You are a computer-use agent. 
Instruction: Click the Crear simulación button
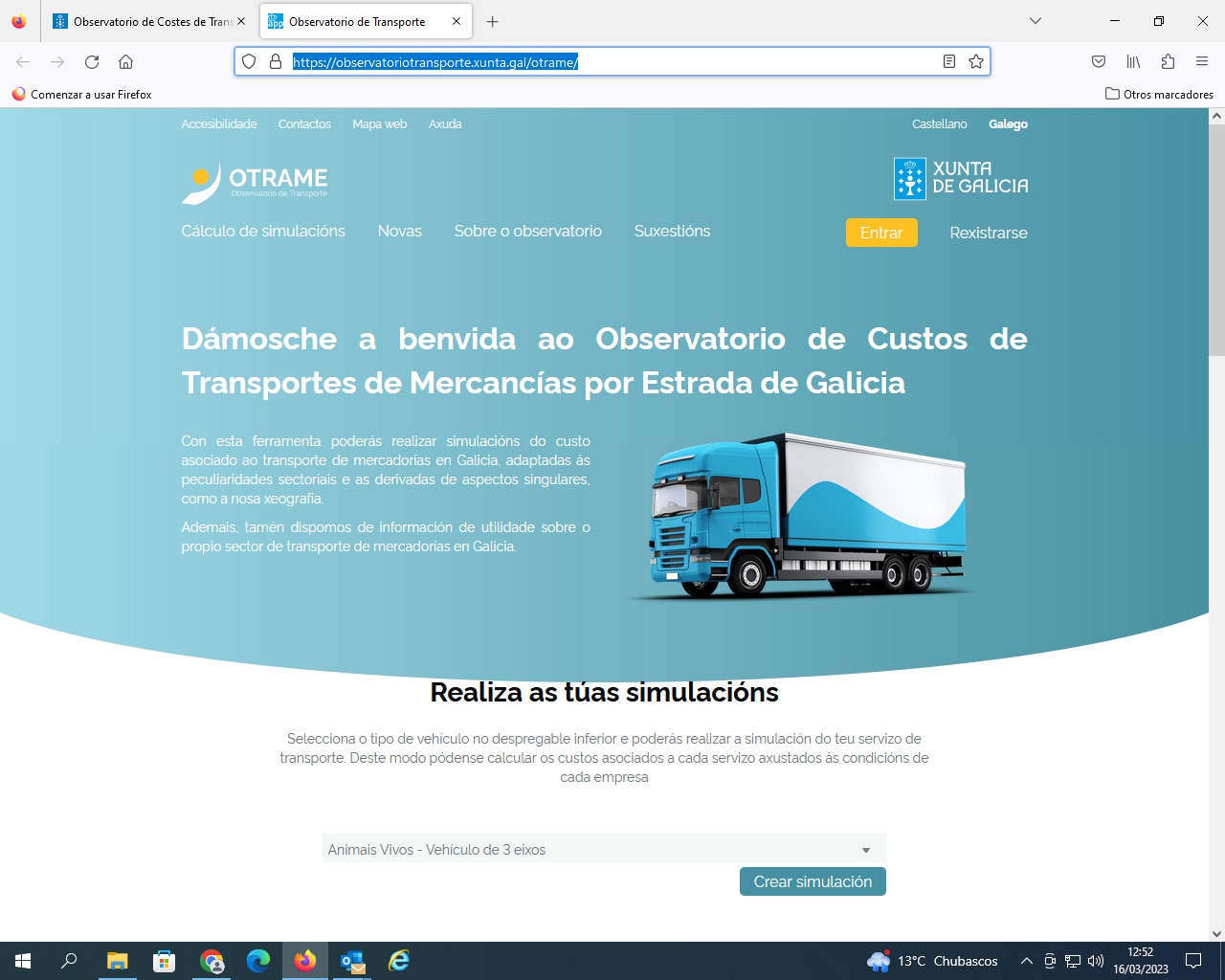point(813,881)
